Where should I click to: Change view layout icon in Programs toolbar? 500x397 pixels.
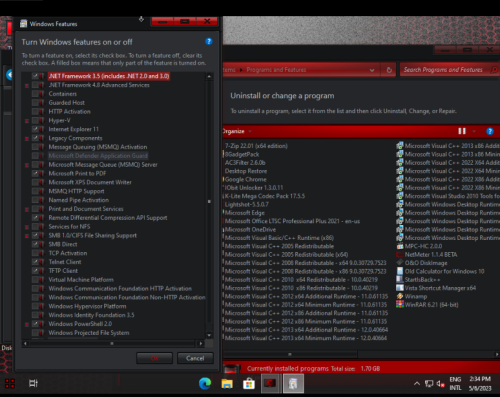tap(462, 131)
